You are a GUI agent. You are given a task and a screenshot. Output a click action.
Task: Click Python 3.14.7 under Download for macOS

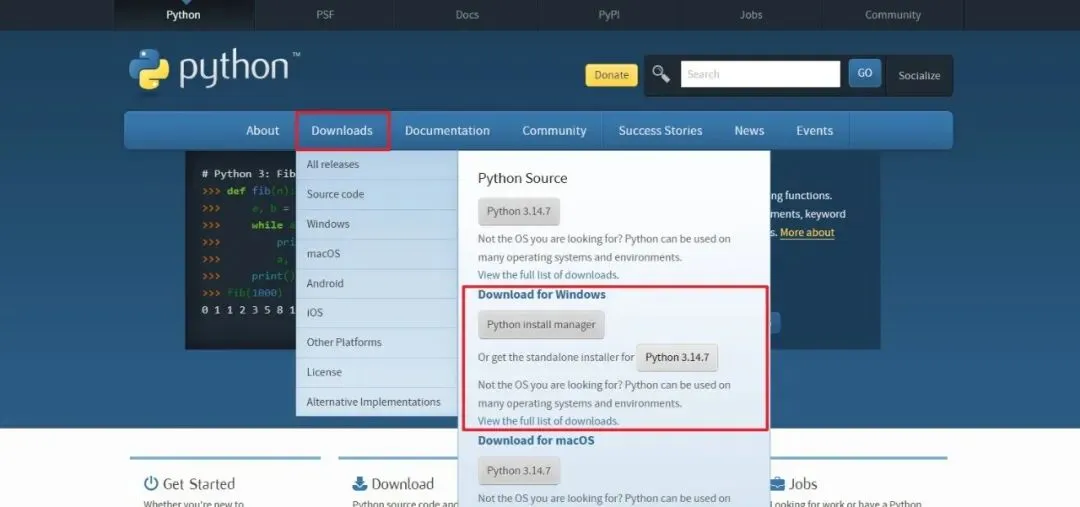click(519, 470)
